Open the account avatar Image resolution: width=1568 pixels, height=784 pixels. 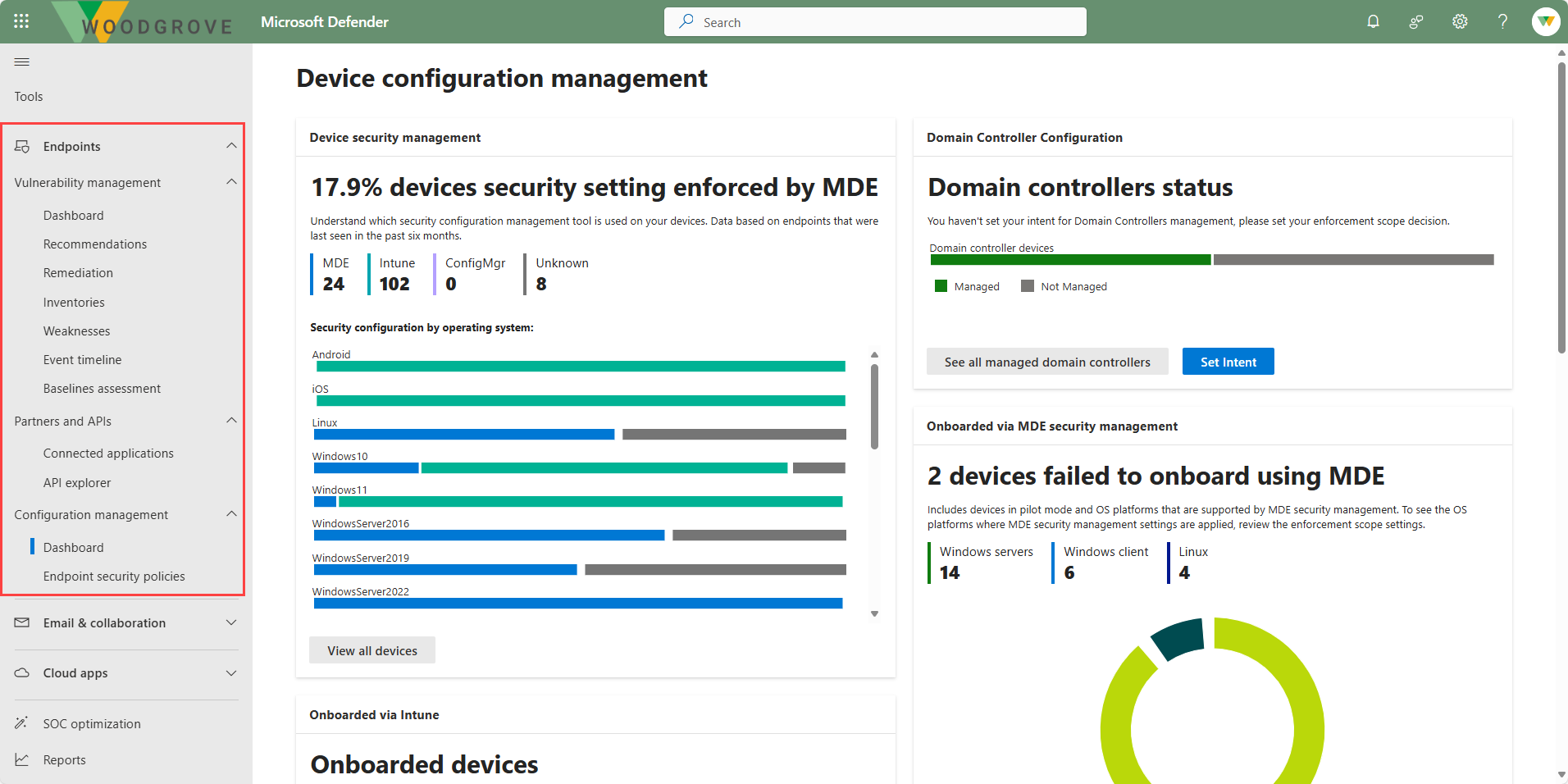coord(1546,21)
